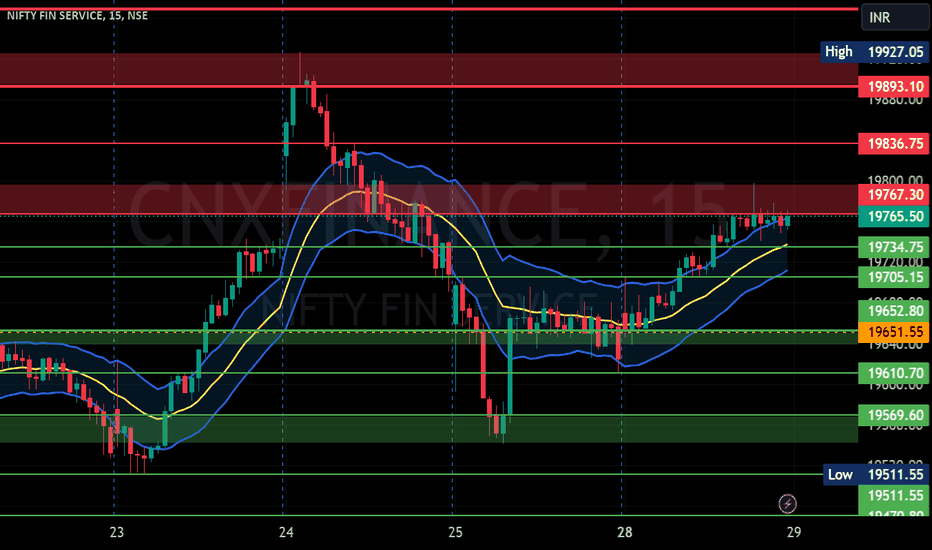Select the 19734.75 green price label
This screenshot has height=550, width=932.
click(895, 247)
